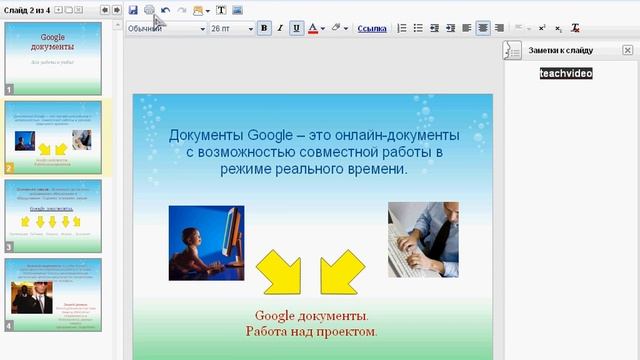The height and width of the screenshot is (360, 640).
Task: Open the paragraph style dropdown "Обычный"
Action: pos(166,29)
